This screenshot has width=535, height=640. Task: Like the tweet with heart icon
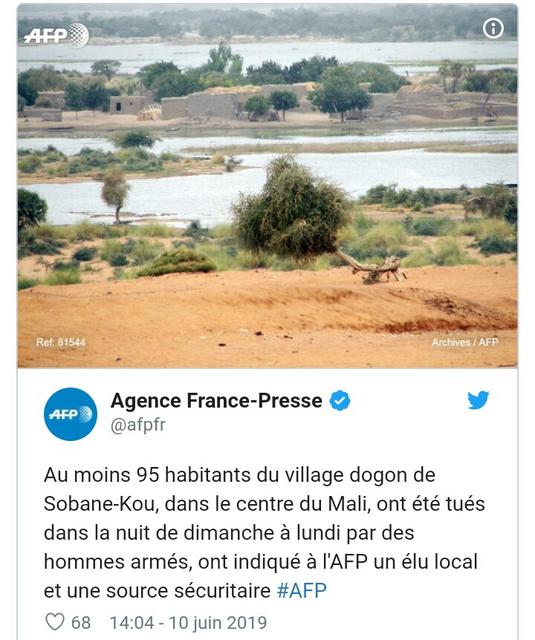coord(55,622)
